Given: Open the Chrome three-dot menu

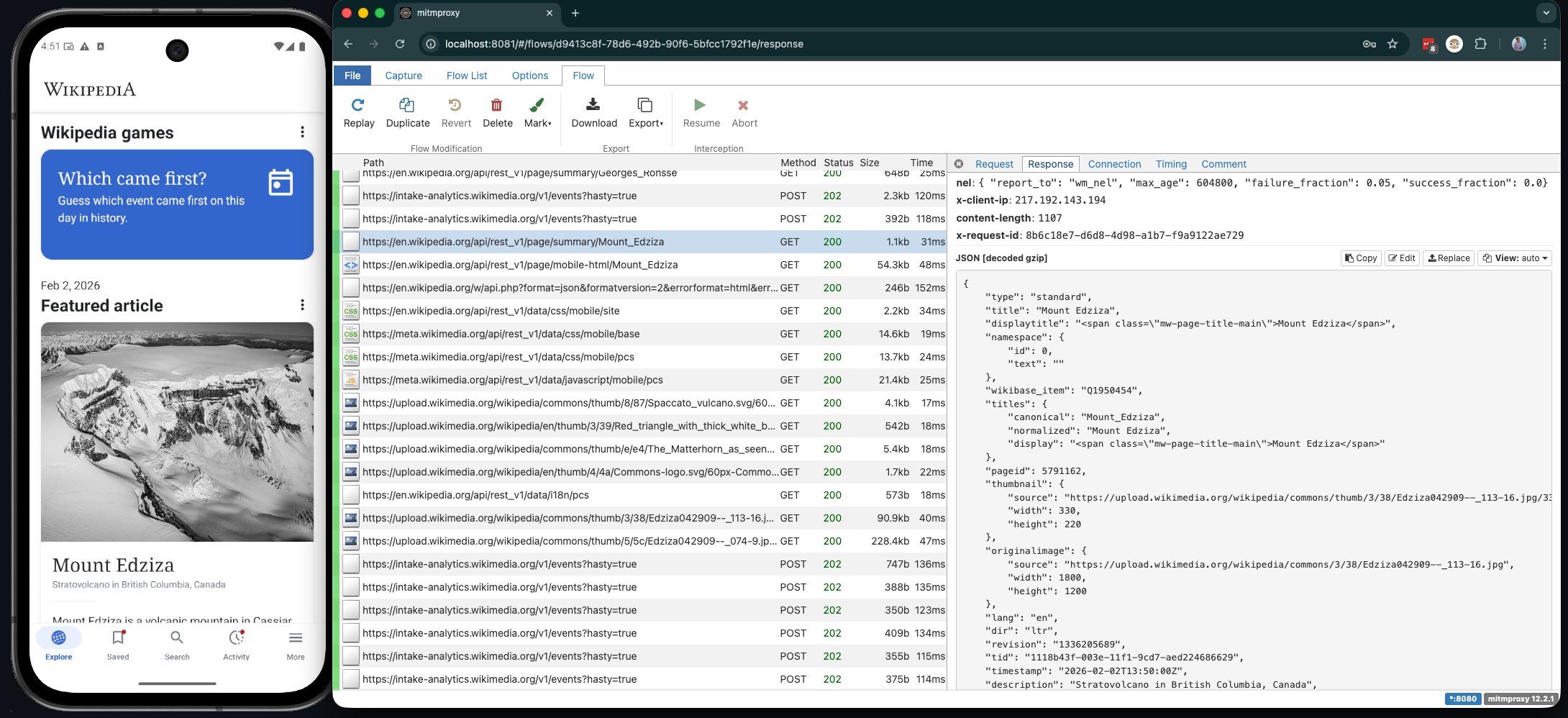Looking at the screenshot, I should (1545, 44).
